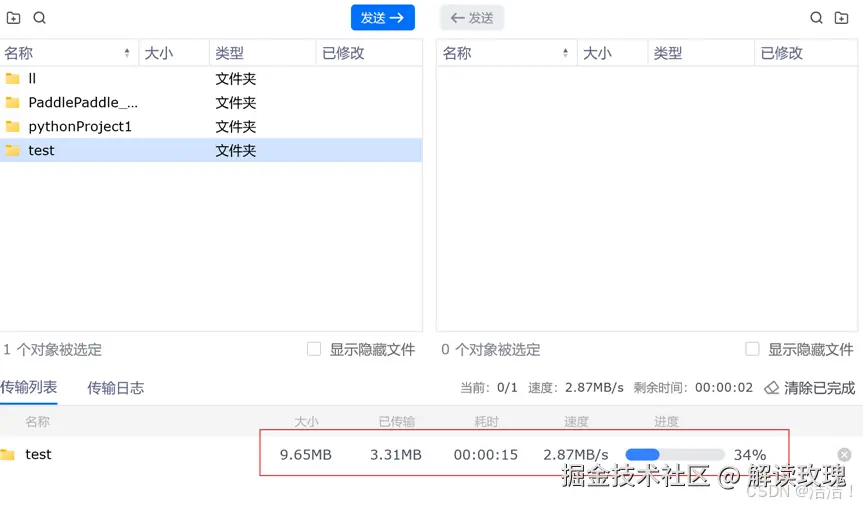Click the eraser icon beside 清除已完成
This screenshot has width=863, height=506.
tap(772, 388)
